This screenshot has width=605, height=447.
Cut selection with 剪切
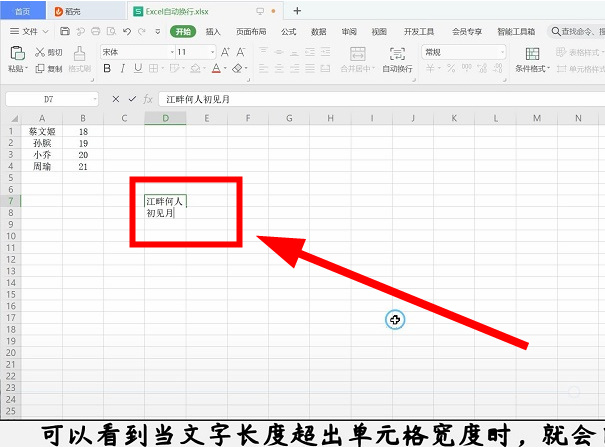[x=49, y=52]
